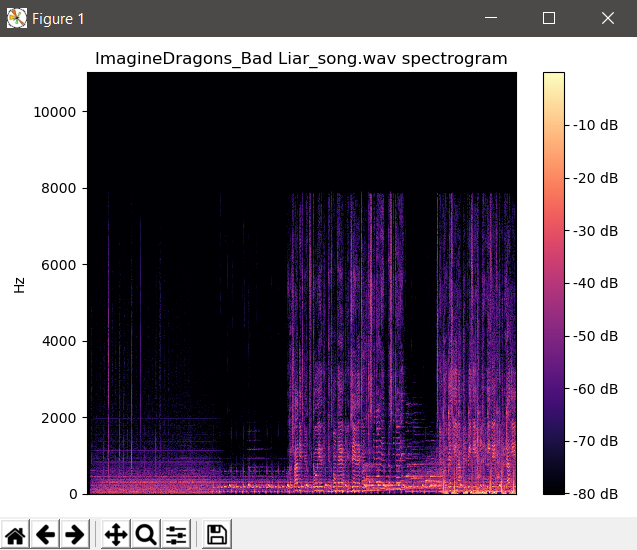Click the Hz axis label
The height and width of the screenshot is (550, 637).
click(19, 285)
